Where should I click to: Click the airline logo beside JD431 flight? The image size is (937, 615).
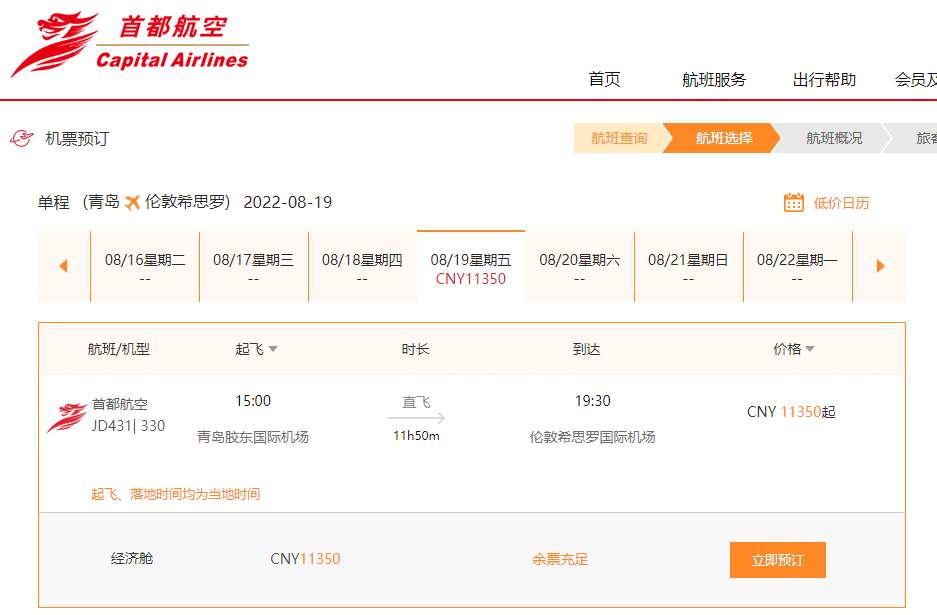67,417
